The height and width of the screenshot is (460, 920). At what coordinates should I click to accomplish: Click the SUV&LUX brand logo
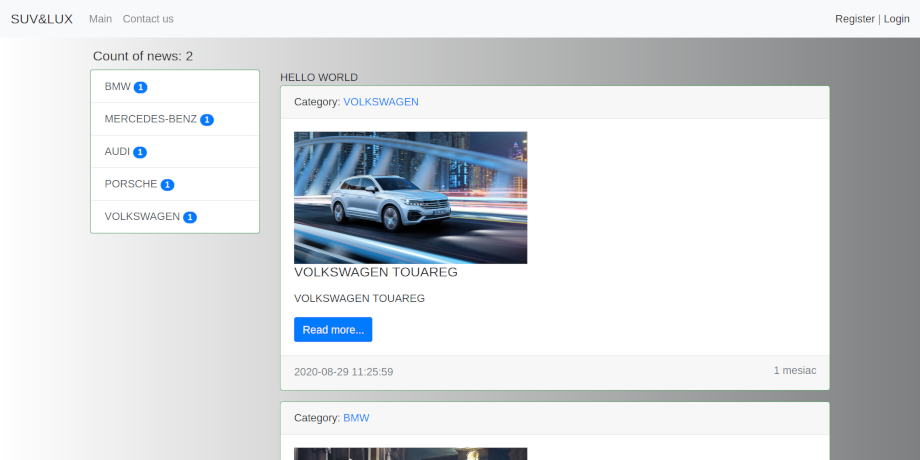[x=41, y=19]
